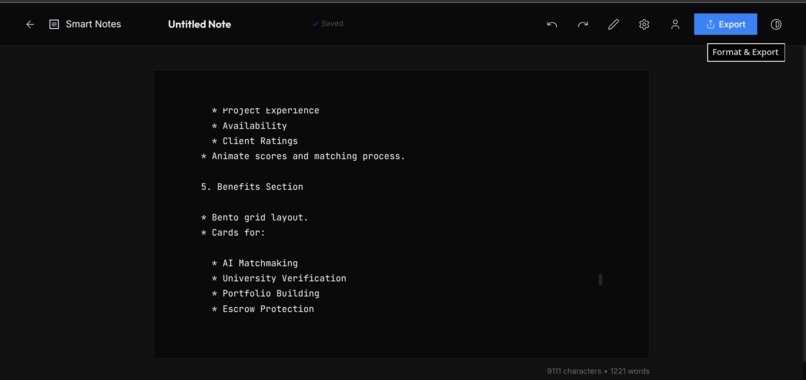Open Smart Notes home icon
The width and height of the screenshot is (806, 380).
(54, 24)
